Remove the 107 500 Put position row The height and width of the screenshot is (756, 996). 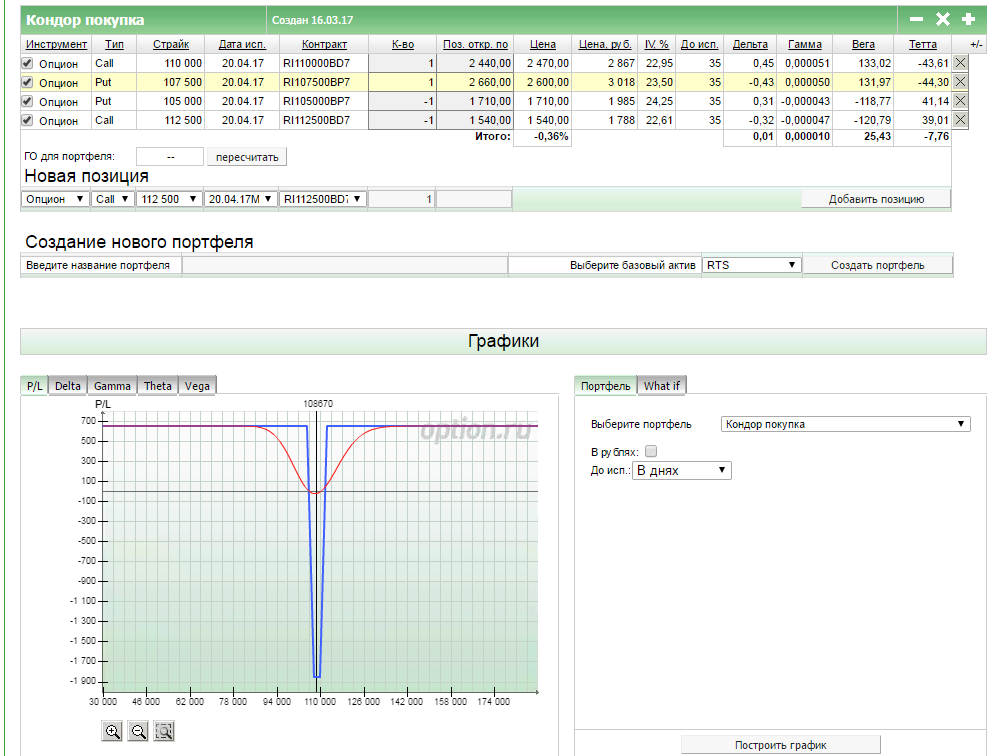(960, 82)
